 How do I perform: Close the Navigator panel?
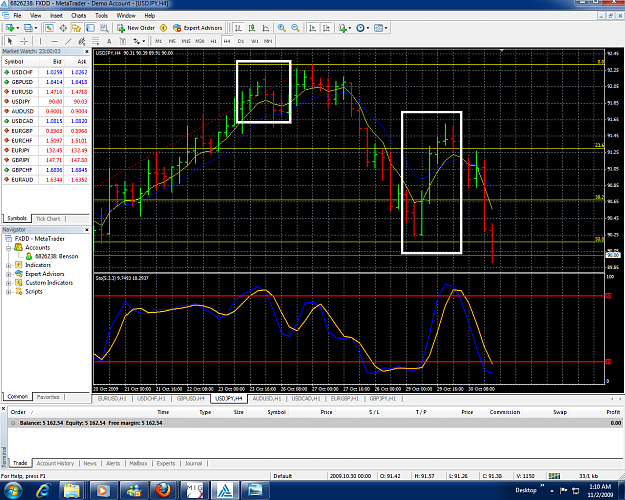click(x=86, y=230)
